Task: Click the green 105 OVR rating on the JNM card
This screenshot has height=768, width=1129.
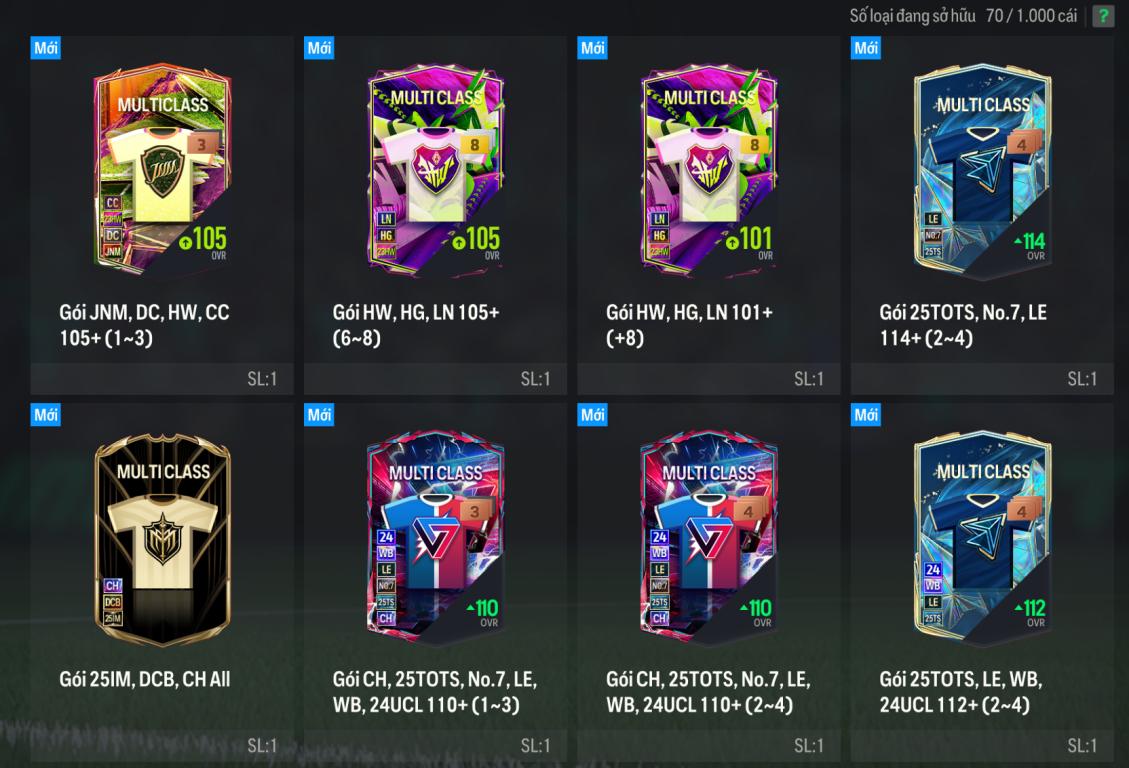Action: [204, 242]
